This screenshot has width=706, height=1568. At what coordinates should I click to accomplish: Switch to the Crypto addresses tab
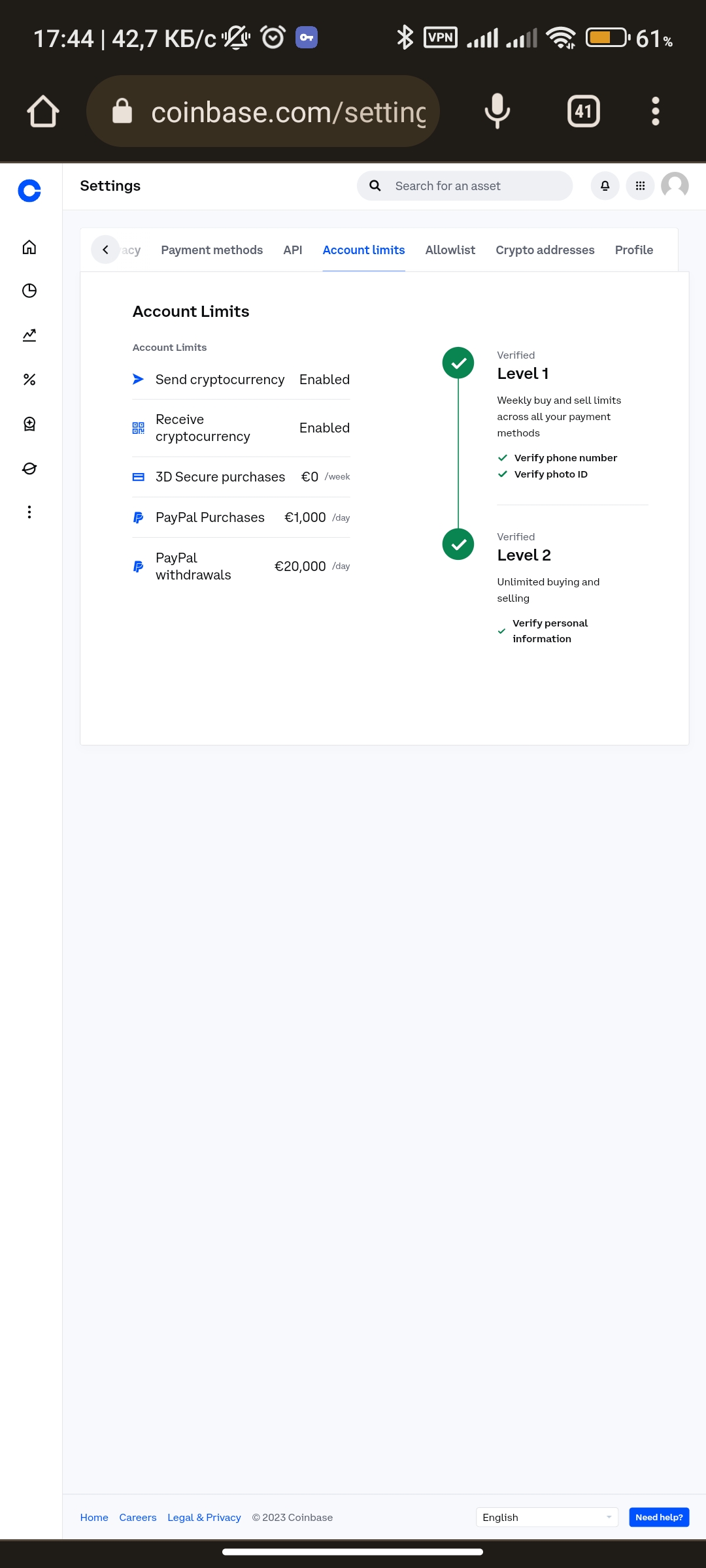click(x=545, y=250)
